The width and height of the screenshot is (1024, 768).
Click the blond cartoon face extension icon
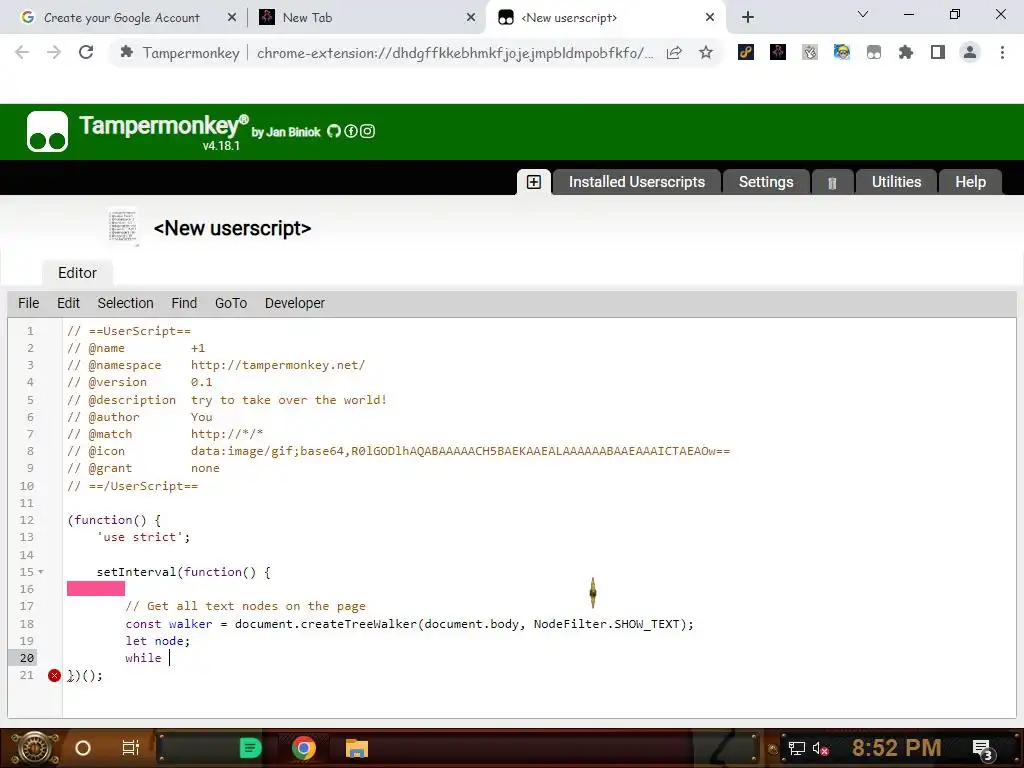(842, 52)
